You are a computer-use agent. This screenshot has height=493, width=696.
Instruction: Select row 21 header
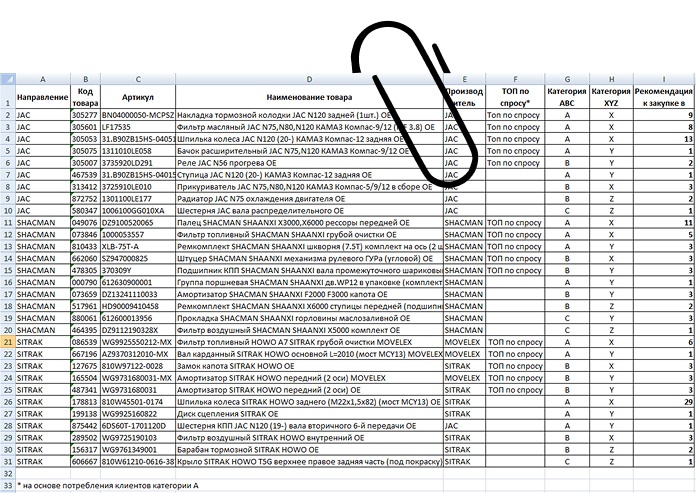8,342
